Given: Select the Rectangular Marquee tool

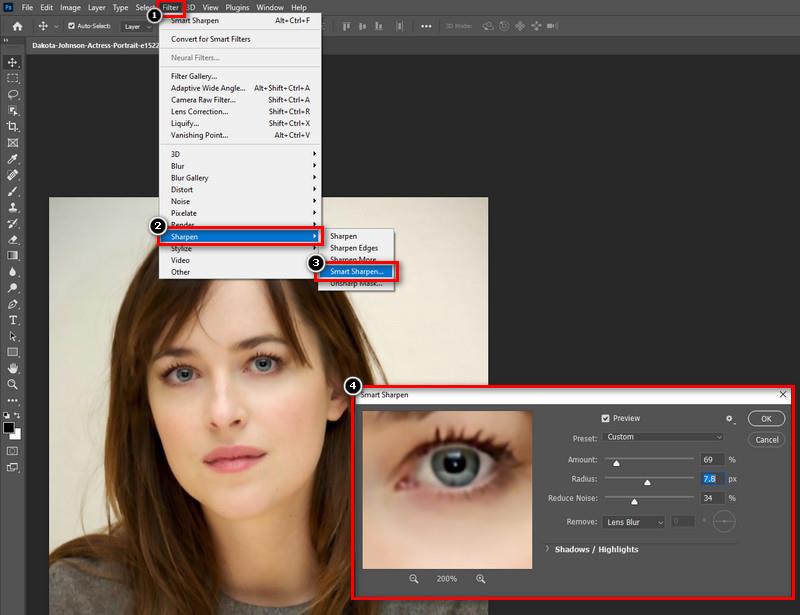Looking at the screenshot, I should [13, 78].
